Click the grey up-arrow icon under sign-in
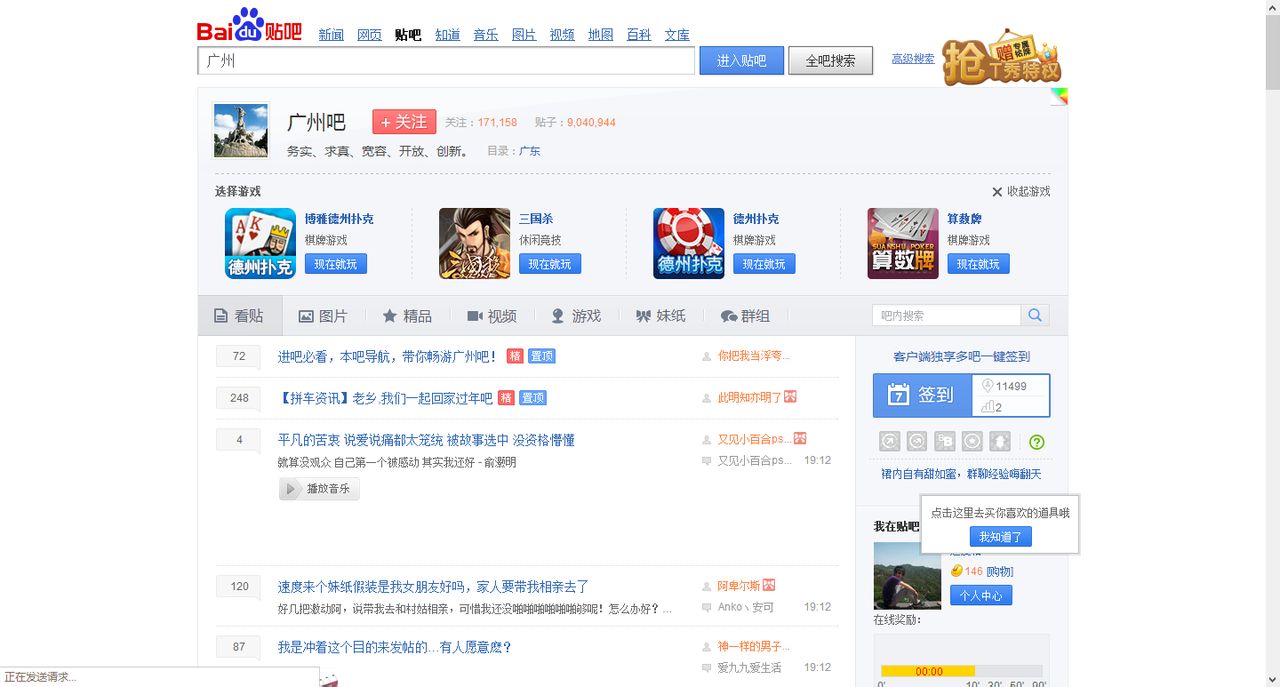Viewport: 1280px width, 687px height. (x=1000, y=441)
